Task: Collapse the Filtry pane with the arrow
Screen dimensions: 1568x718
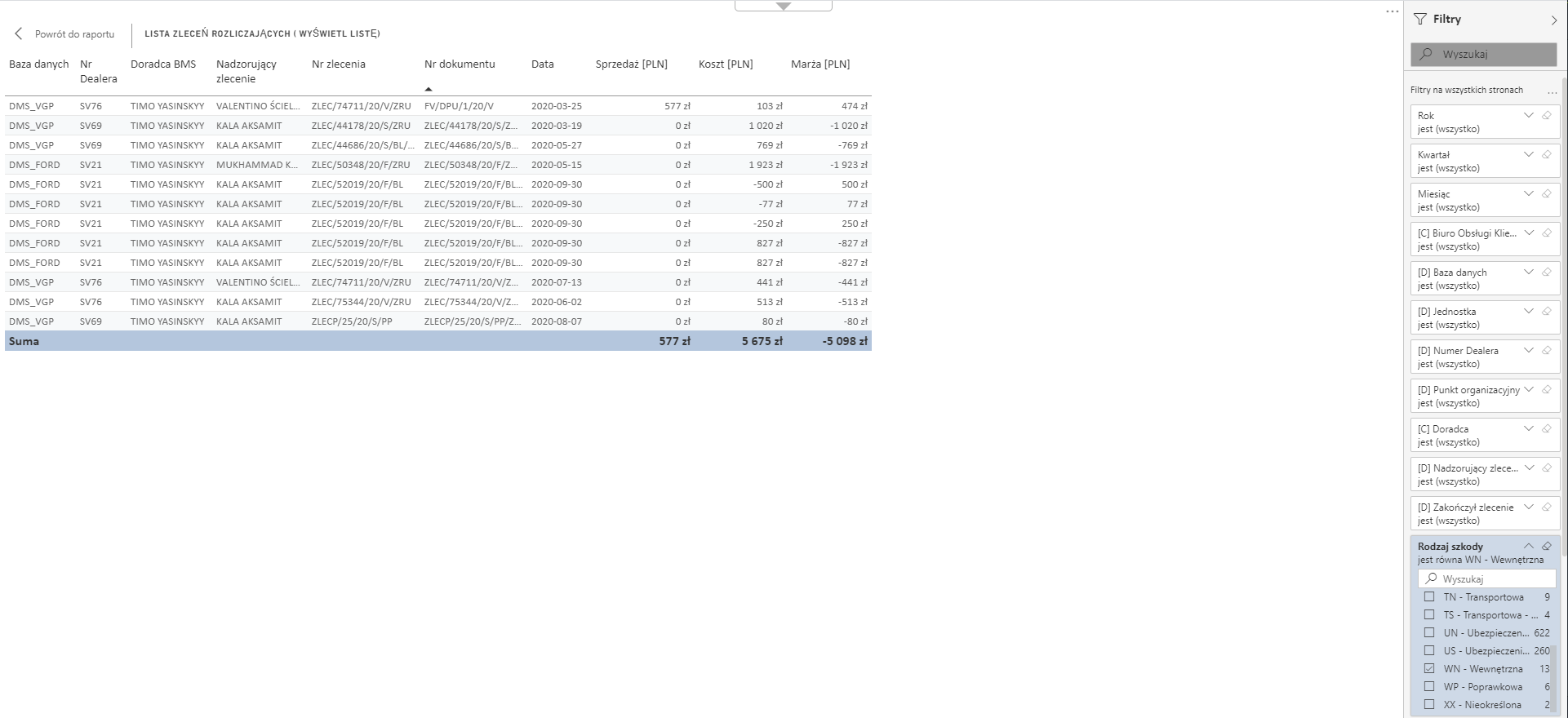Action: [1553, 20]
